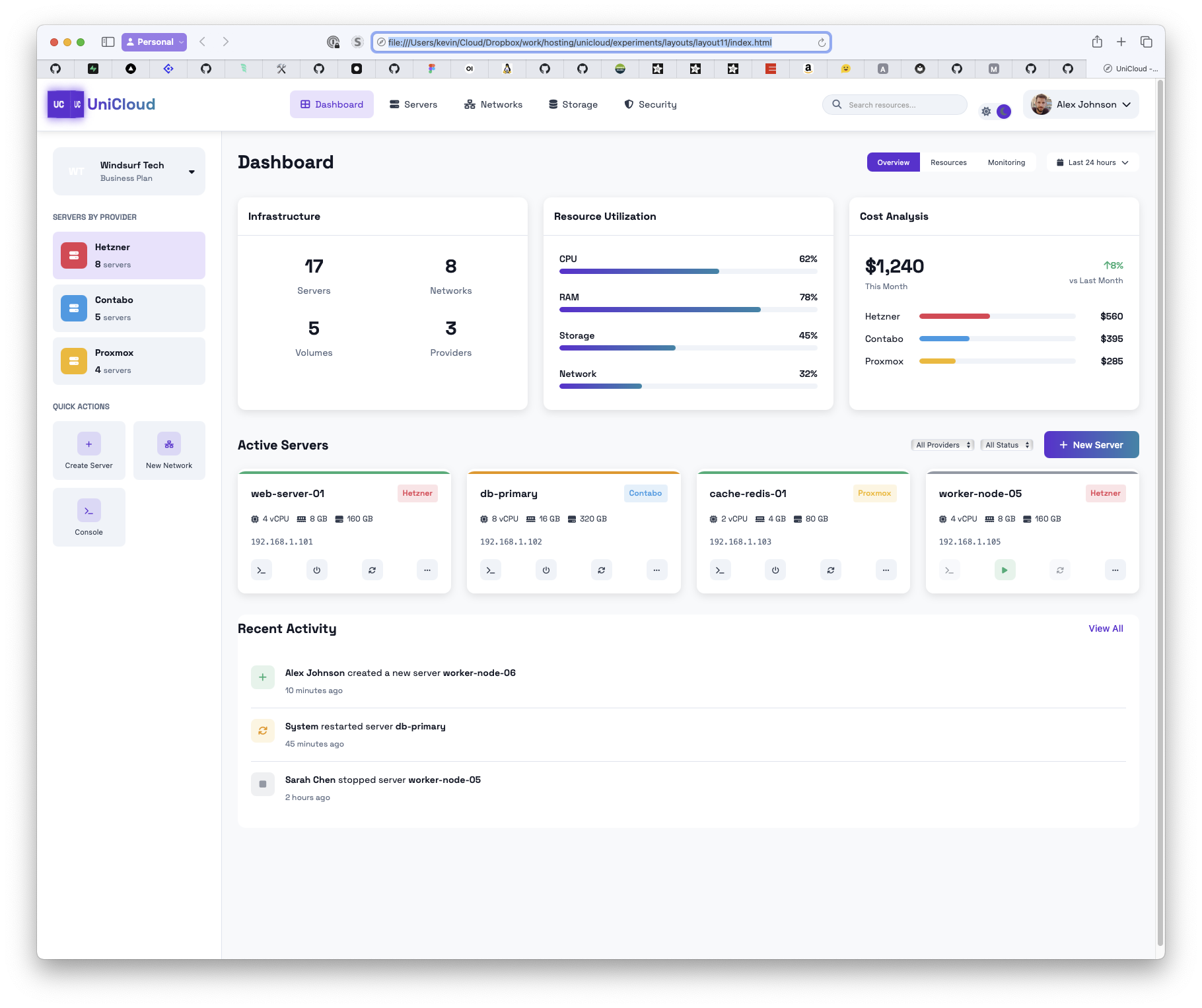This screenshot has height=1008, width=1202.
Task: Click the New Server button
Action: 1091,445
